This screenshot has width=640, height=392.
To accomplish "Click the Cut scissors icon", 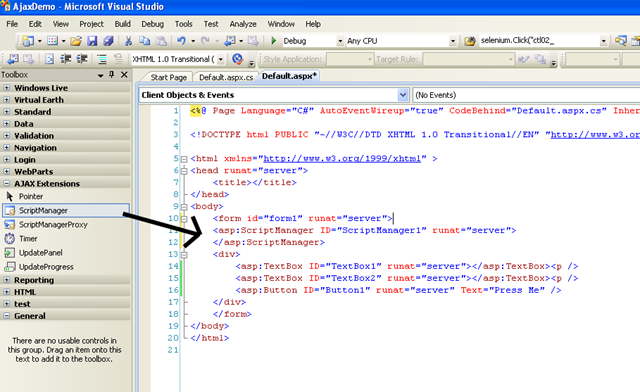I will tap(128, 41).
